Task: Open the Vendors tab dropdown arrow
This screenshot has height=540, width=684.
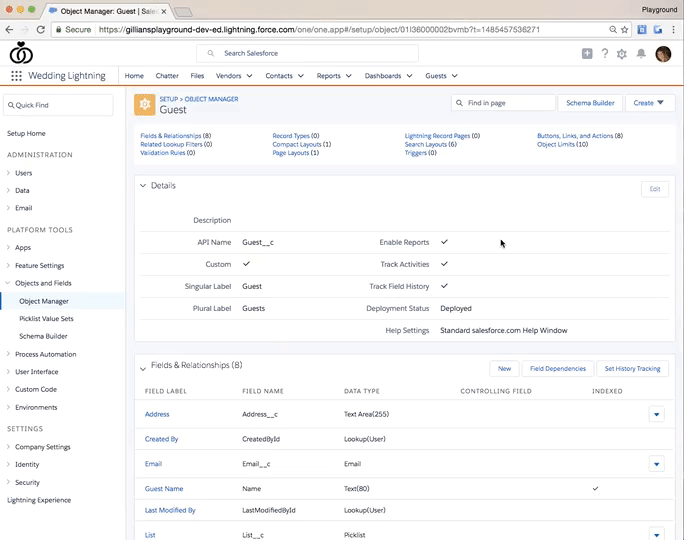Action: click(250, 76)
